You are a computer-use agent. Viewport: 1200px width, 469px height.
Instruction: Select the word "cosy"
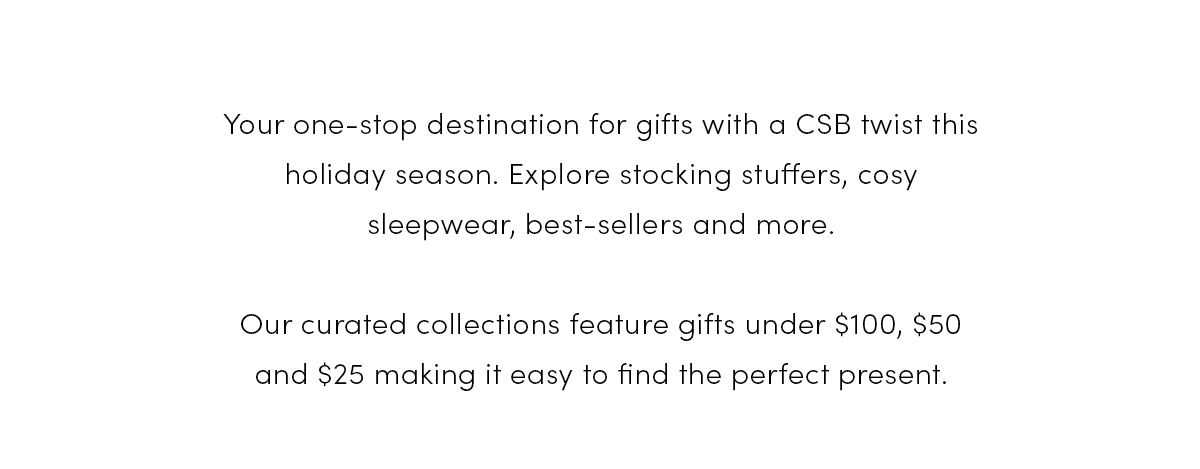click(888, 178)
